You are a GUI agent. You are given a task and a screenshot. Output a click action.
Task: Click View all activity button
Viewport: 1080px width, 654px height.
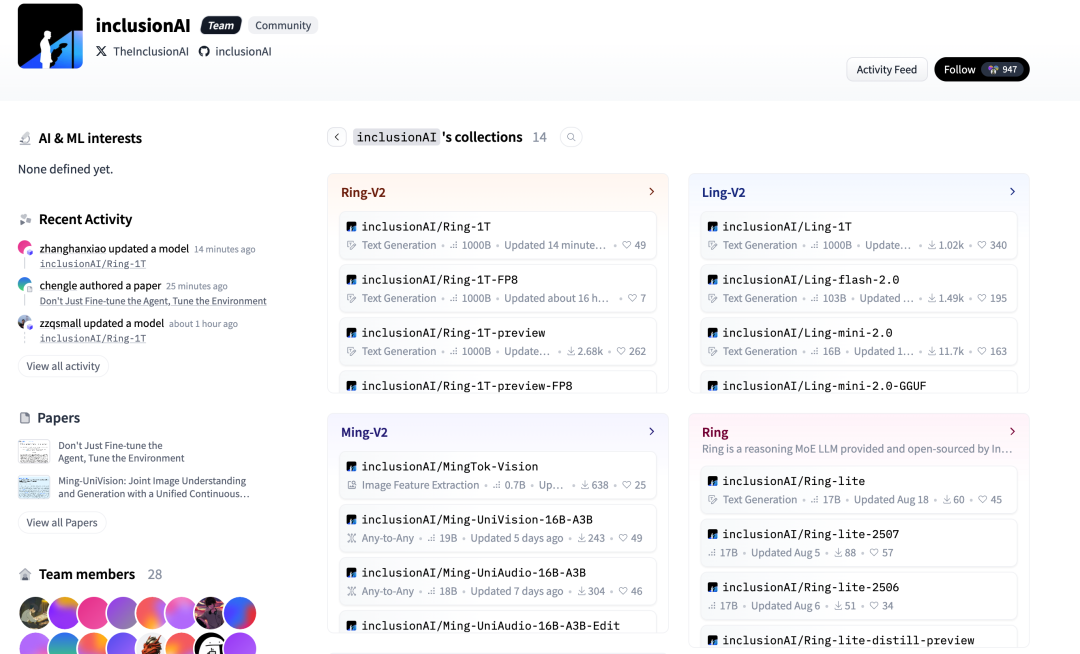click(x=63, y=366)
